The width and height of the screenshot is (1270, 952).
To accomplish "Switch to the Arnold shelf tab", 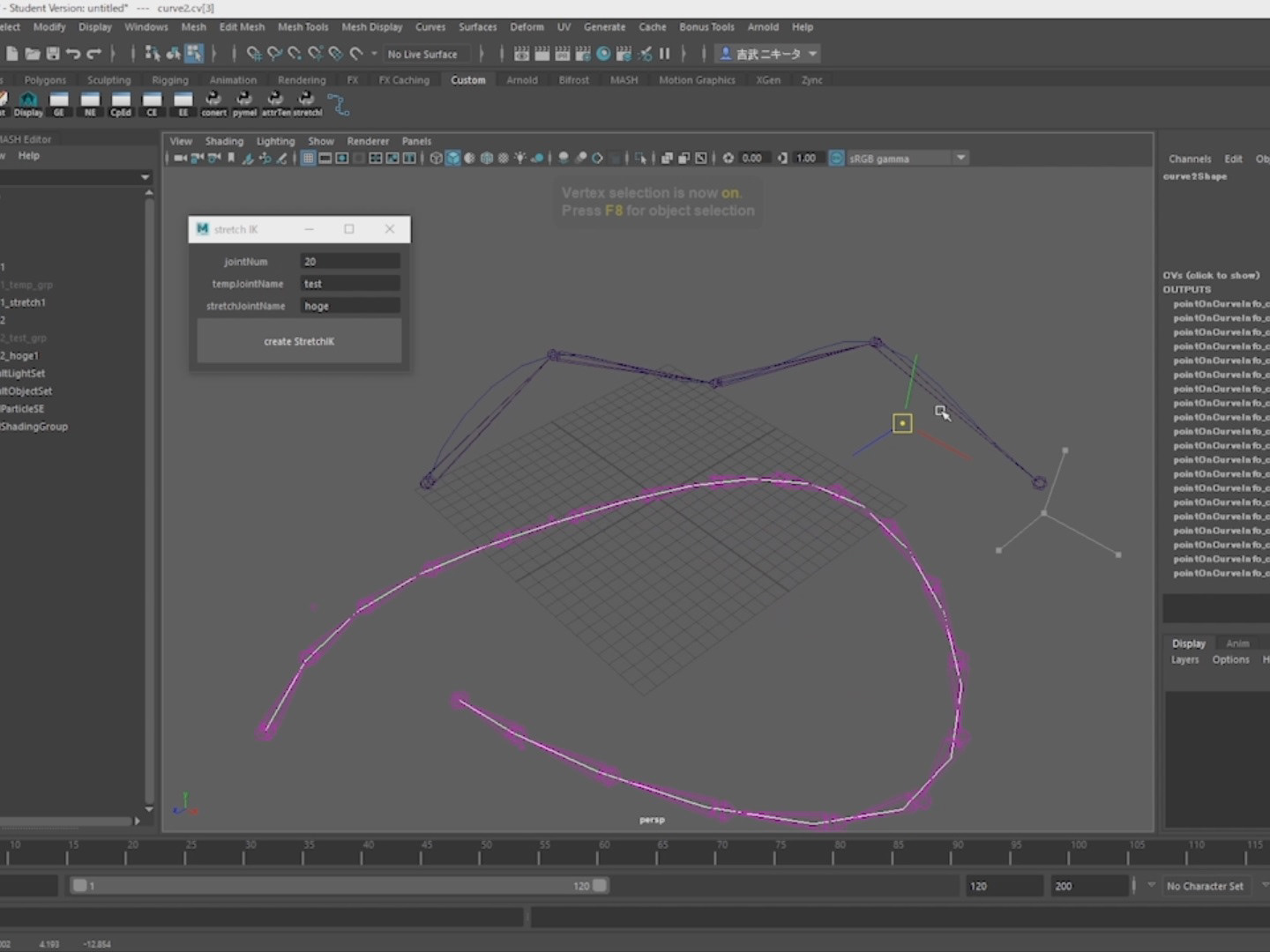I will click(x=522, y=80).
